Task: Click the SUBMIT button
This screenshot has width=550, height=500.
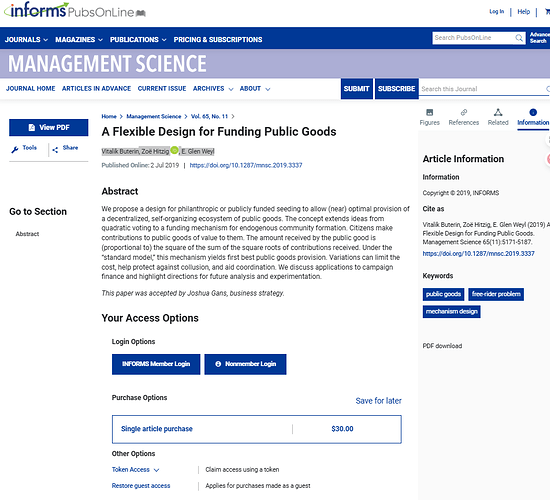Action: 356,89
